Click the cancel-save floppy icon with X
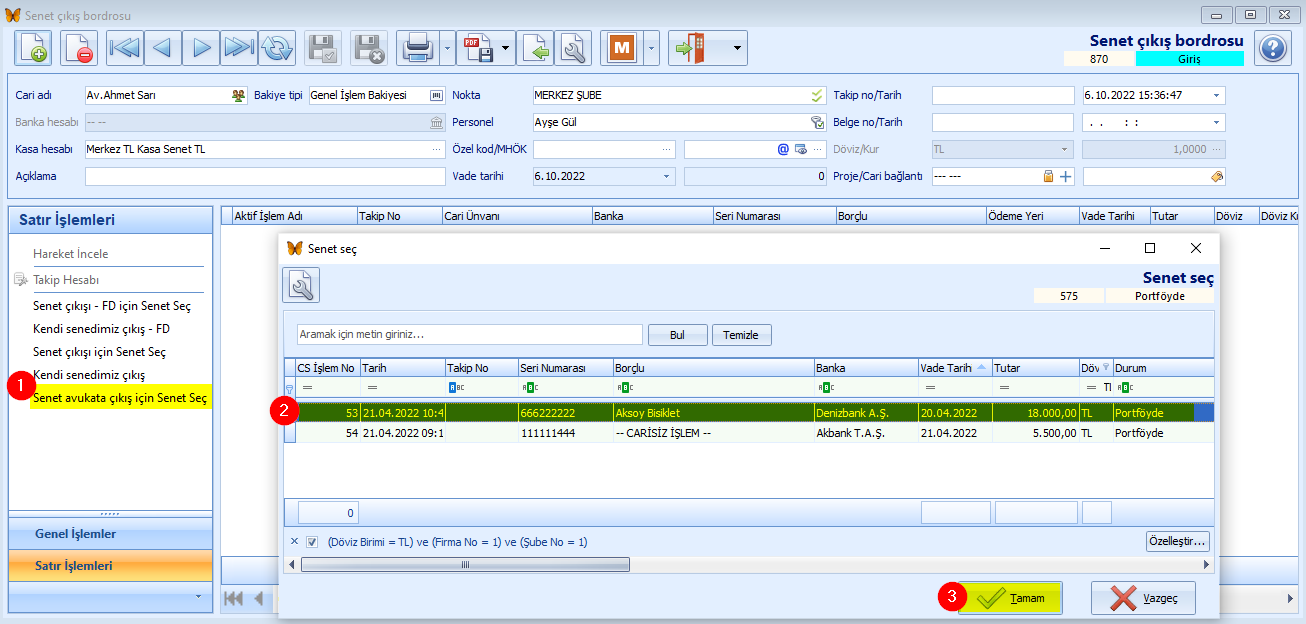 [x=369, y=47]
